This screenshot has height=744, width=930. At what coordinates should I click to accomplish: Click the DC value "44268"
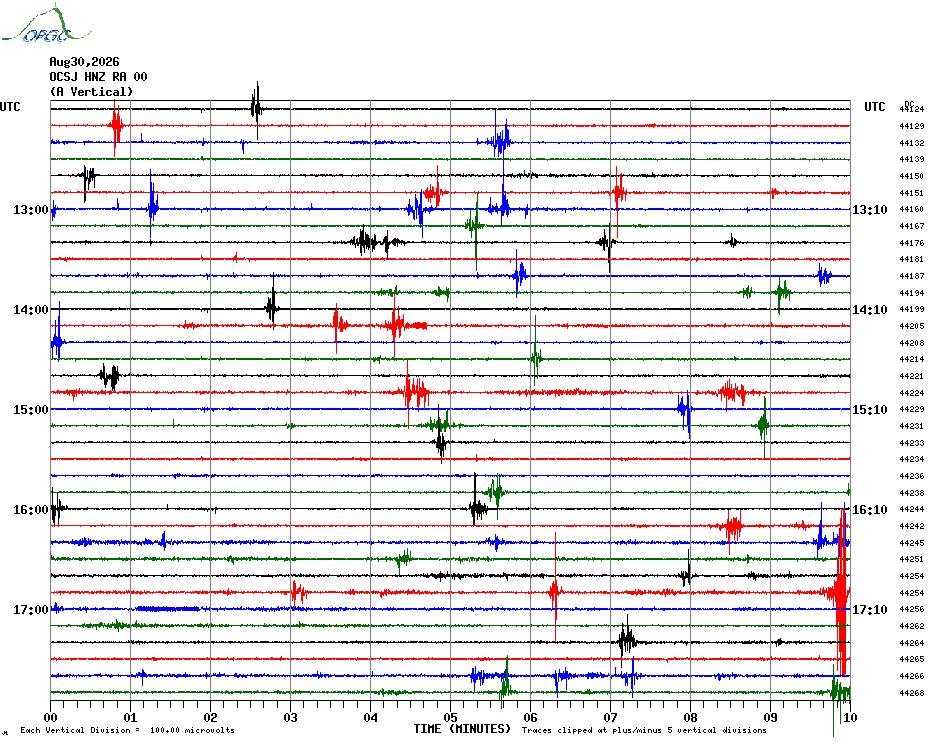tap(912, 693)
